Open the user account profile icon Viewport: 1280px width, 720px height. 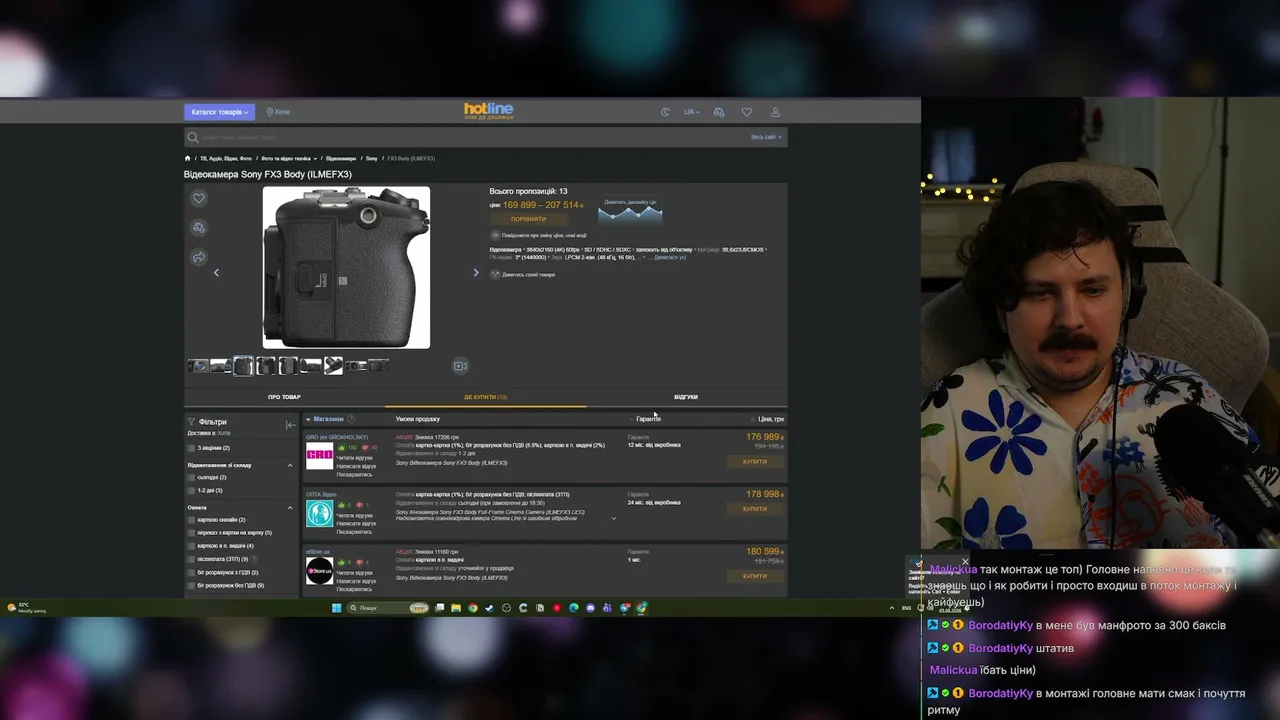tap(775, 112)
